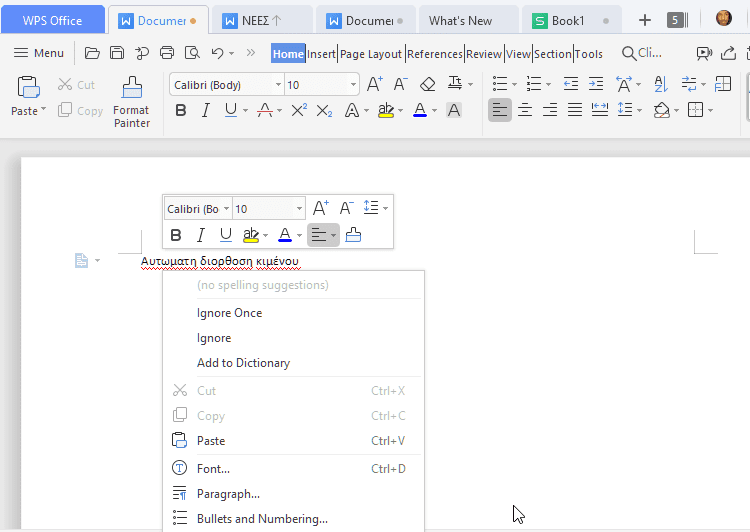Click the misspelled word διορθοση
This screenshot has width=750, height=532.
pos(226,261)
